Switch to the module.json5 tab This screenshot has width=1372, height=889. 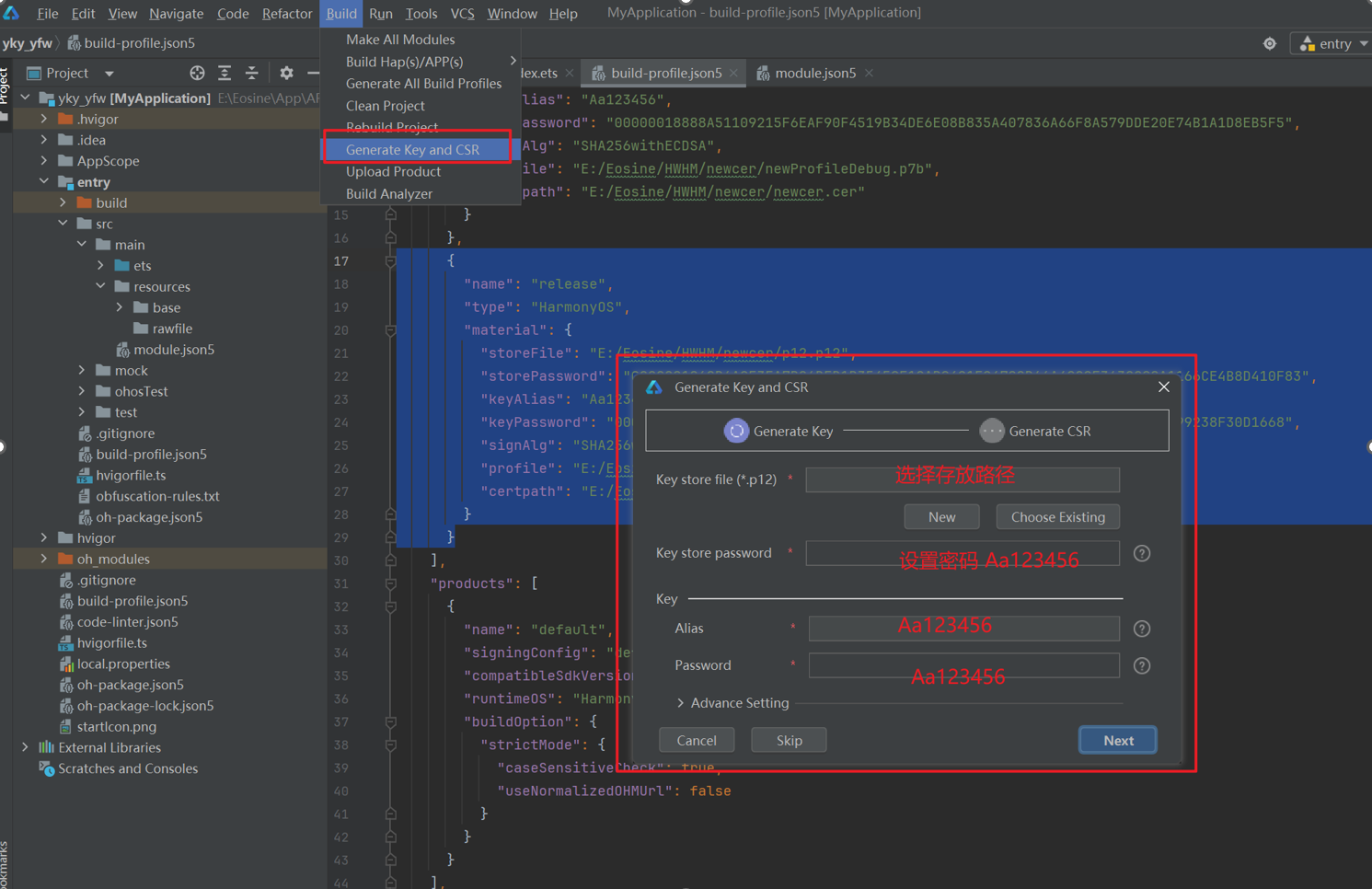click(814, 73)
